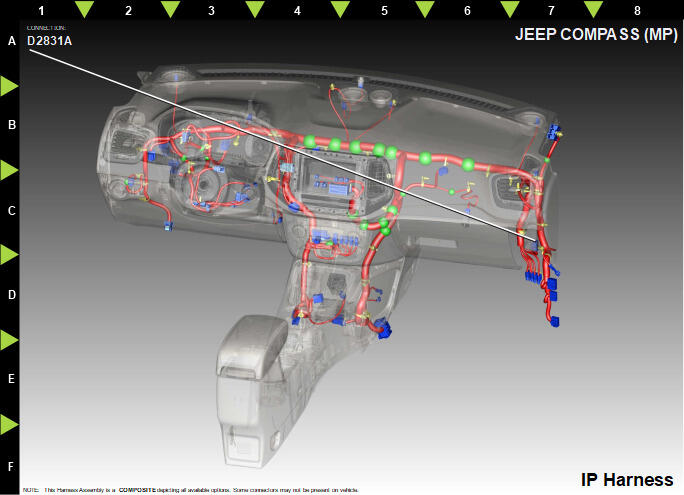The height and width of the screenshot is (495, 684).
Task: Select the column 8 grid header
Action: click(x=637, y=10)
